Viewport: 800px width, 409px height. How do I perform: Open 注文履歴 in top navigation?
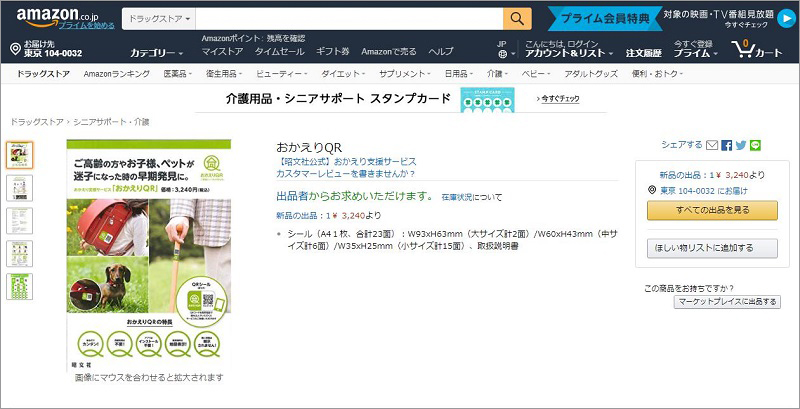(x=644, y=53)
